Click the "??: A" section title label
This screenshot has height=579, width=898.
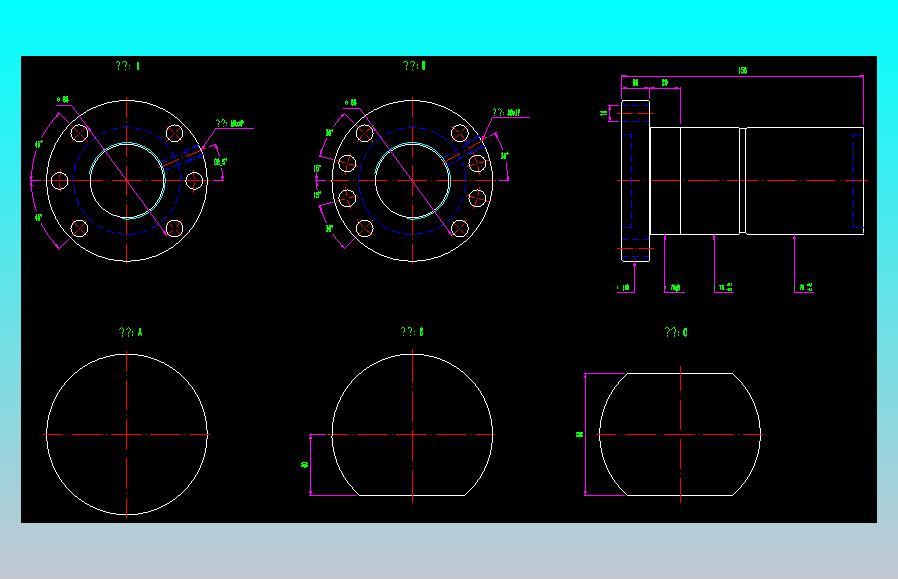point(131,332)
